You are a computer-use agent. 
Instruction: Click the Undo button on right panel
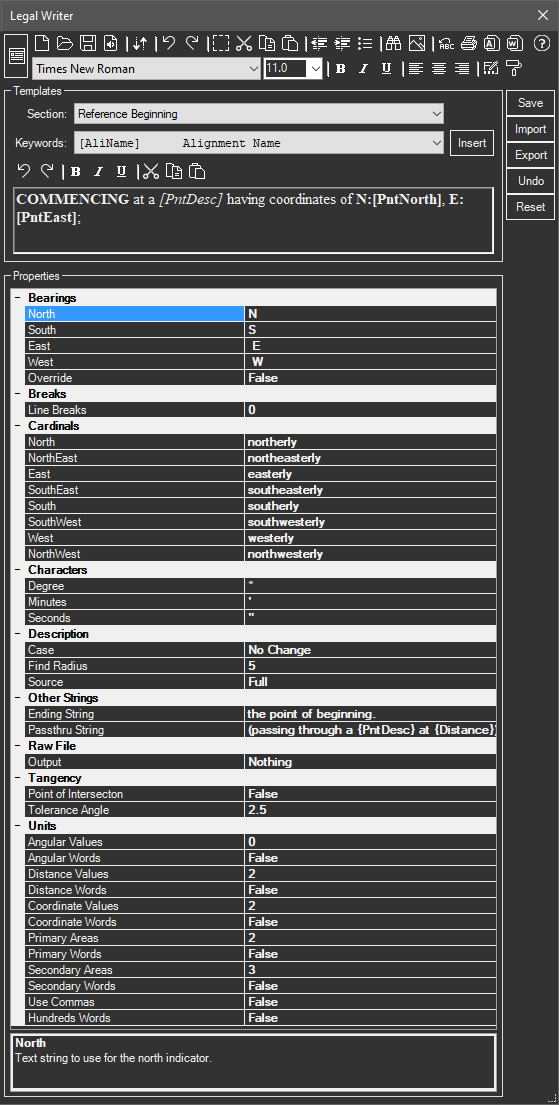coord(530,181)
